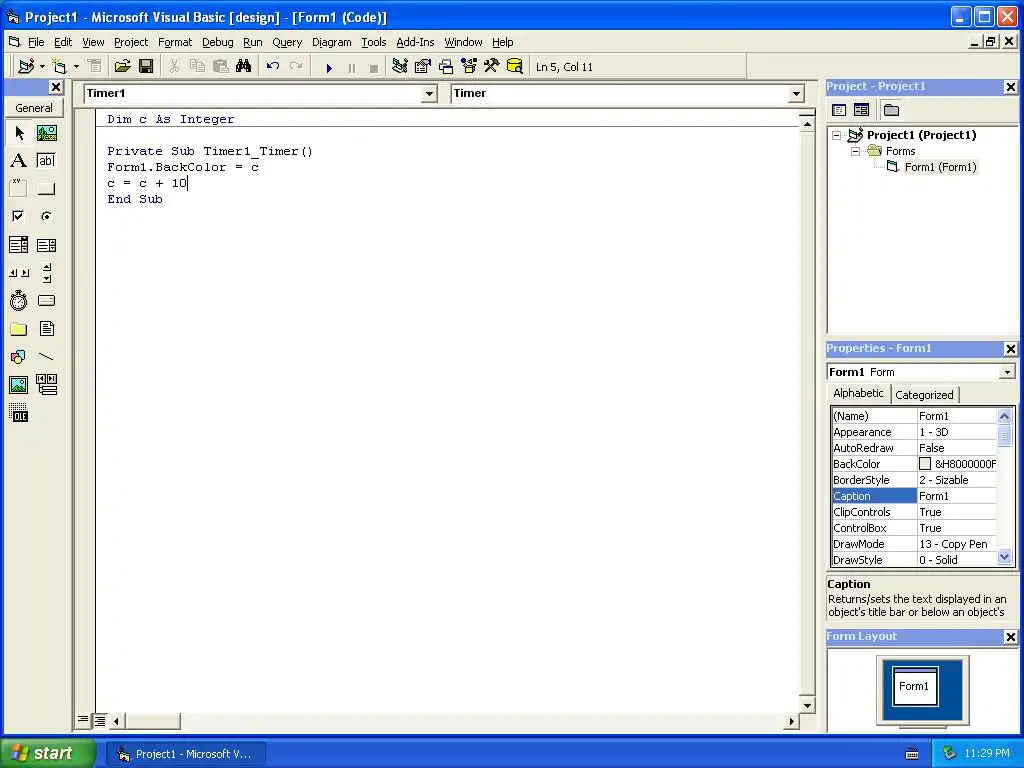This screenshot has height=768, width=1024.
Task: Select the DirListBox control tool
Action: [19, 328]
